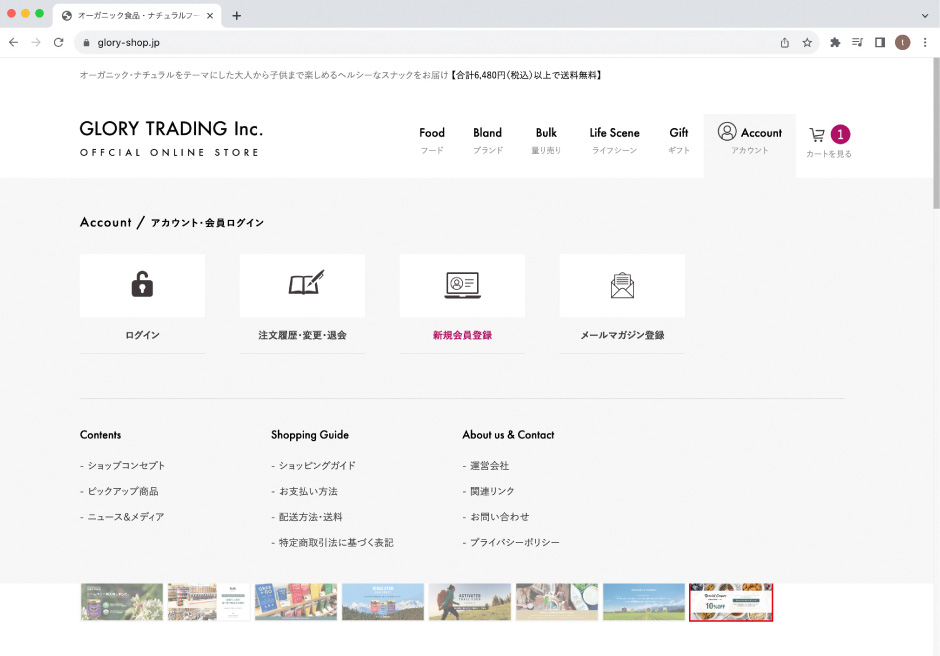940x656 pixels.
Task: Reload the page
Action: coord(59,42)
